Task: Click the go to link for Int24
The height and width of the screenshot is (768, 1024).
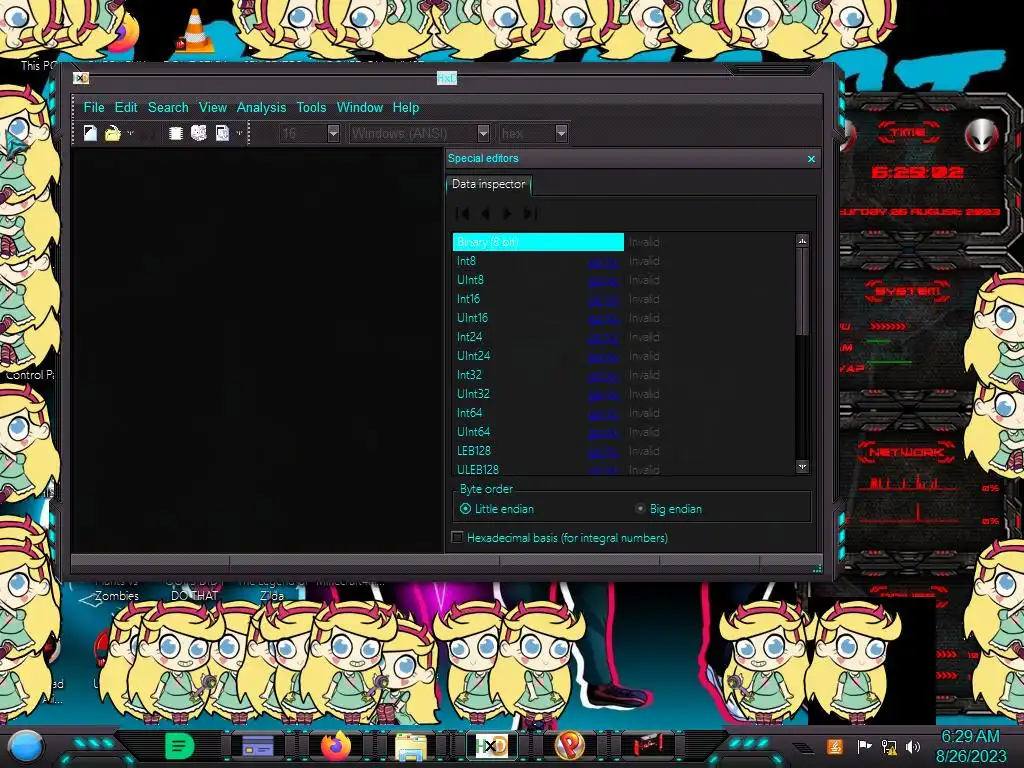Action: 603,338
